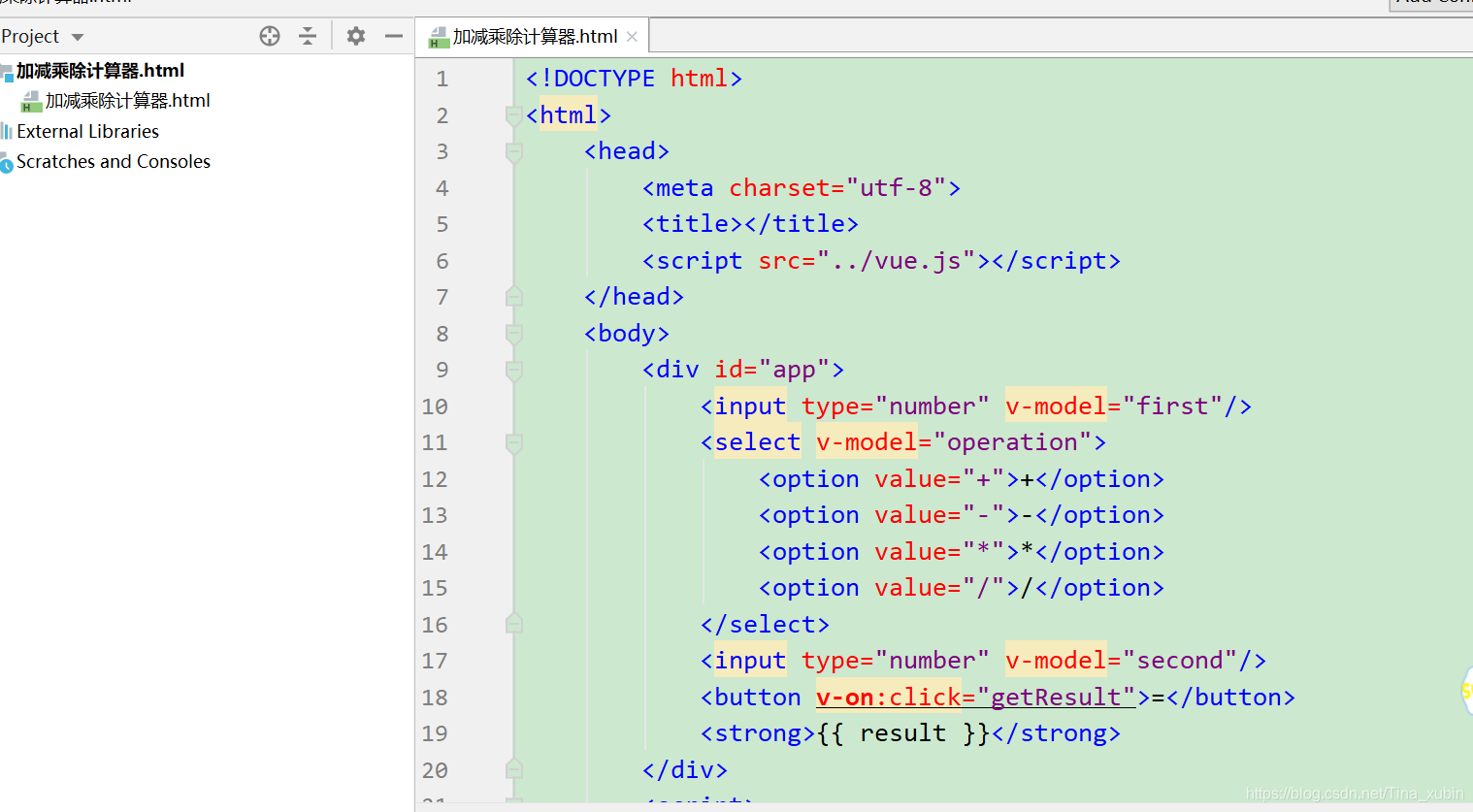The image size is (1473, 812).
Task: Click the Scratches and Consoles icon
Action: [x=7, y=162]
